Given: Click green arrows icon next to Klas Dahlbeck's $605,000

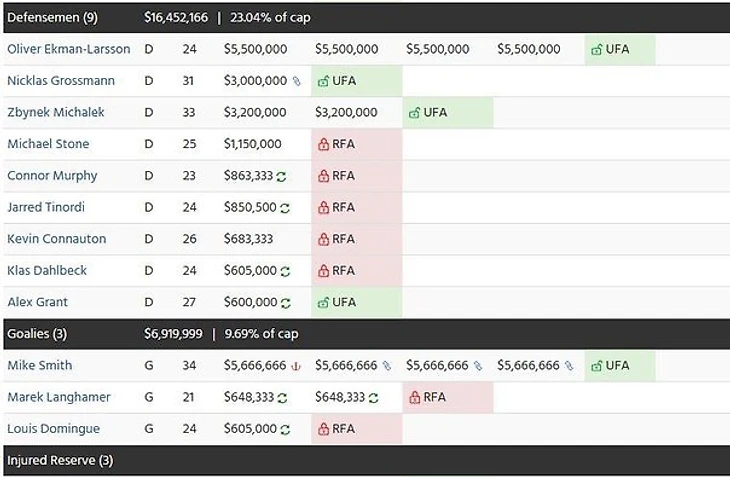Looking at the screenshot, I should pos(285,271).
